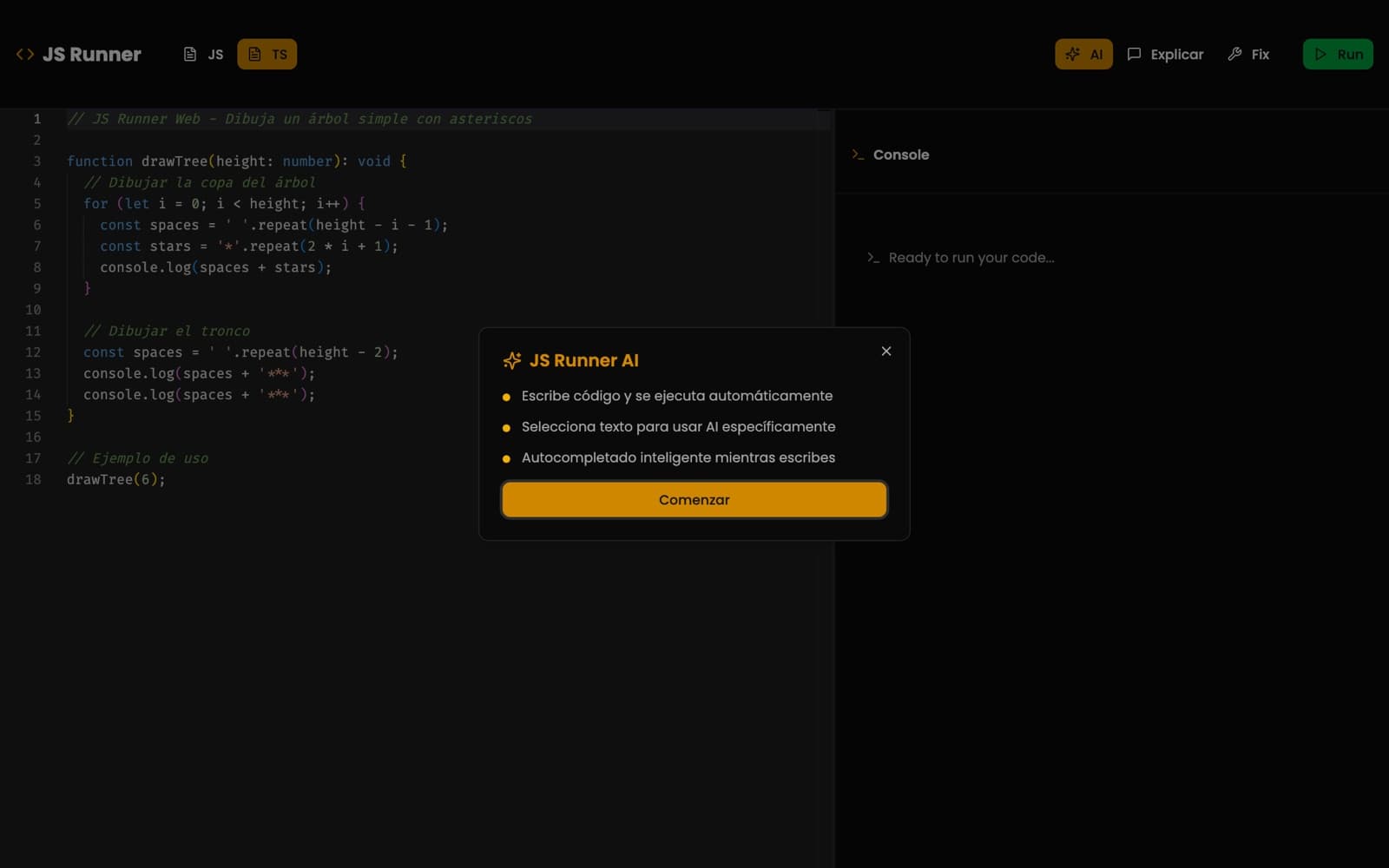Viewport: 1389px width, 868px height.
Task: Click the Comenzar button
Action: 694,500
